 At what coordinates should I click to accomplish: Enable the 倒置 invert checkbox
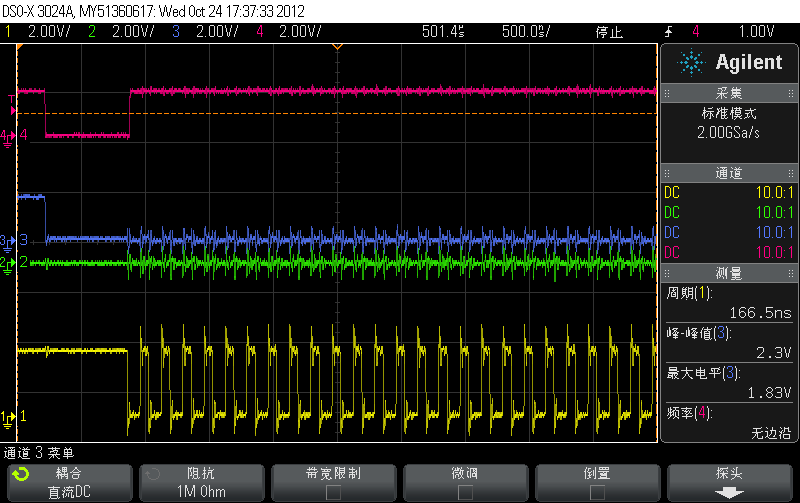597,492
